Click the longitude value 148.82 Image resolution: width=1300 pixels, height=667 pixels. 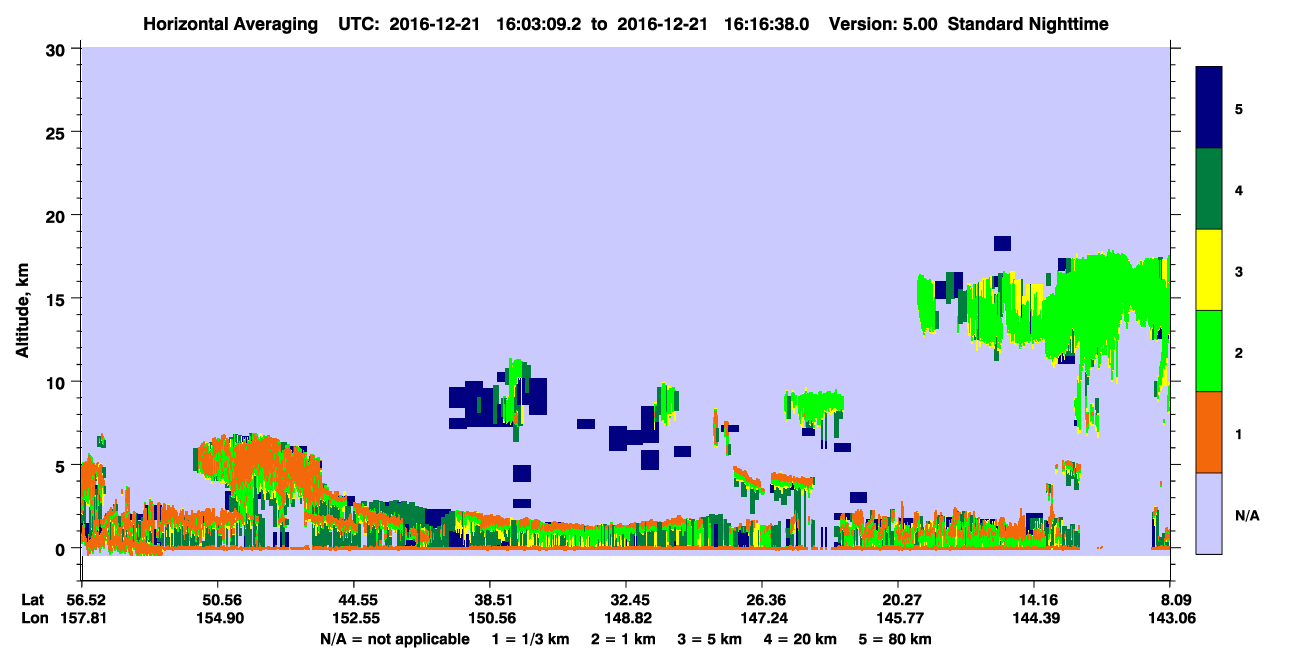pos(626,619)
